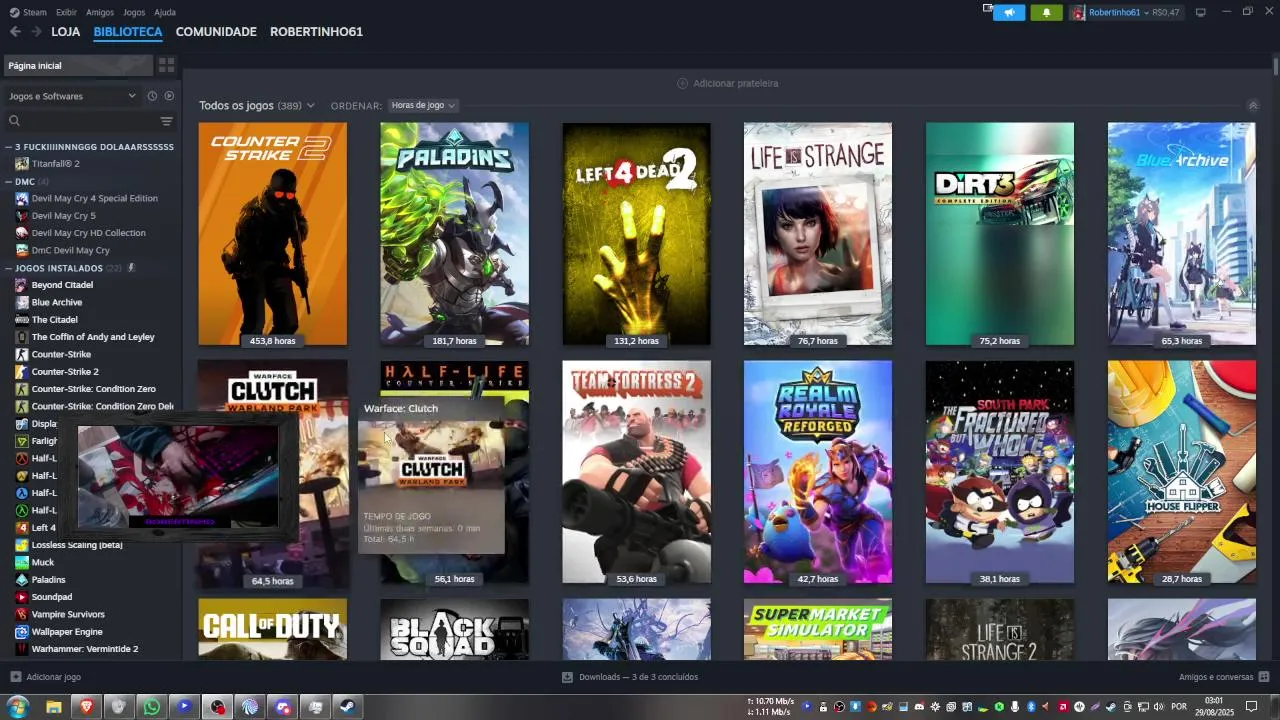Go back with the left arrow

15,32
